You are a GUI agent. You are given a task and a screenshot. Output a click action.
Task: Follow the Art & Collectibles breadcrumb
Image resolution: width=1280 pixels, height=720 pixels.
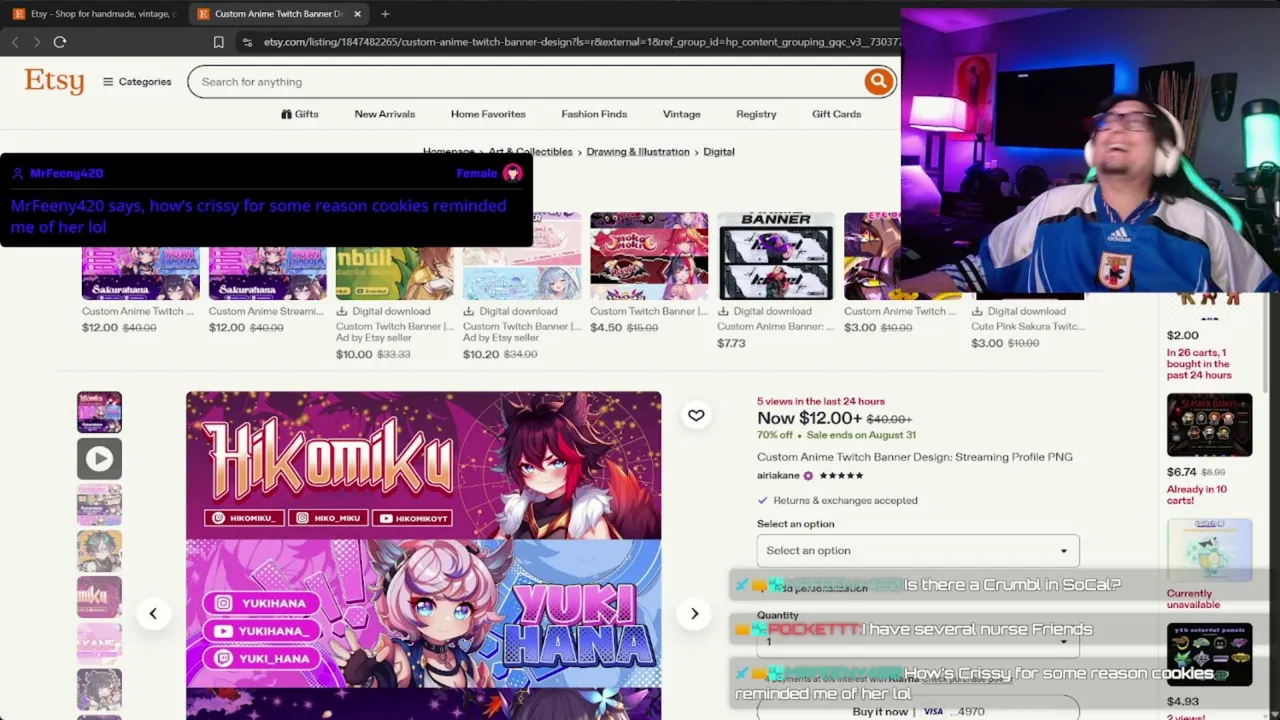click(530, 152)
